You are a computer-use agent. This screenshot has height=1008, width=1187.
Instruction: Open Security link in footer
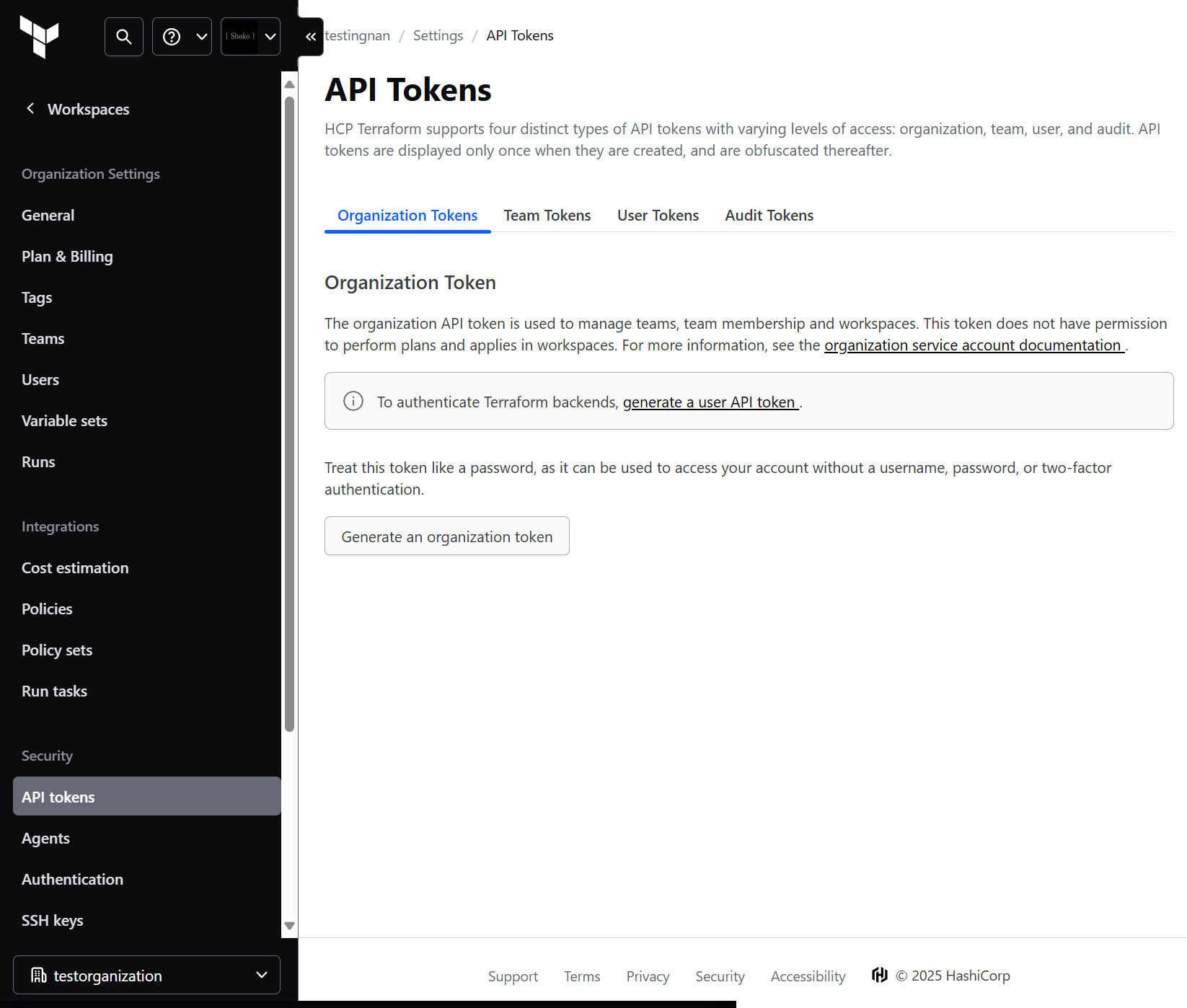click(x=720, y=976)
